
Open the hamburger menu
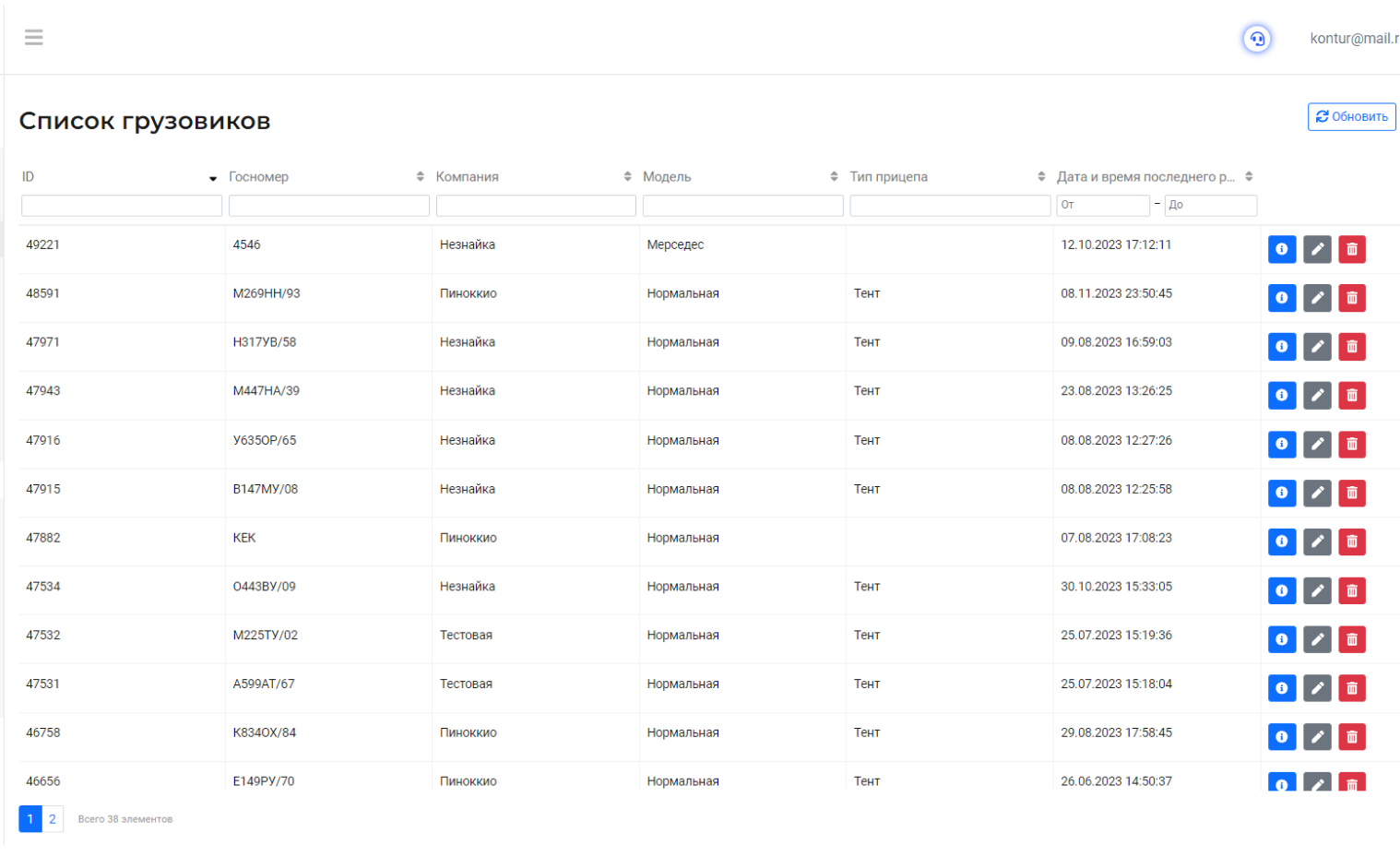coord(34,37)
